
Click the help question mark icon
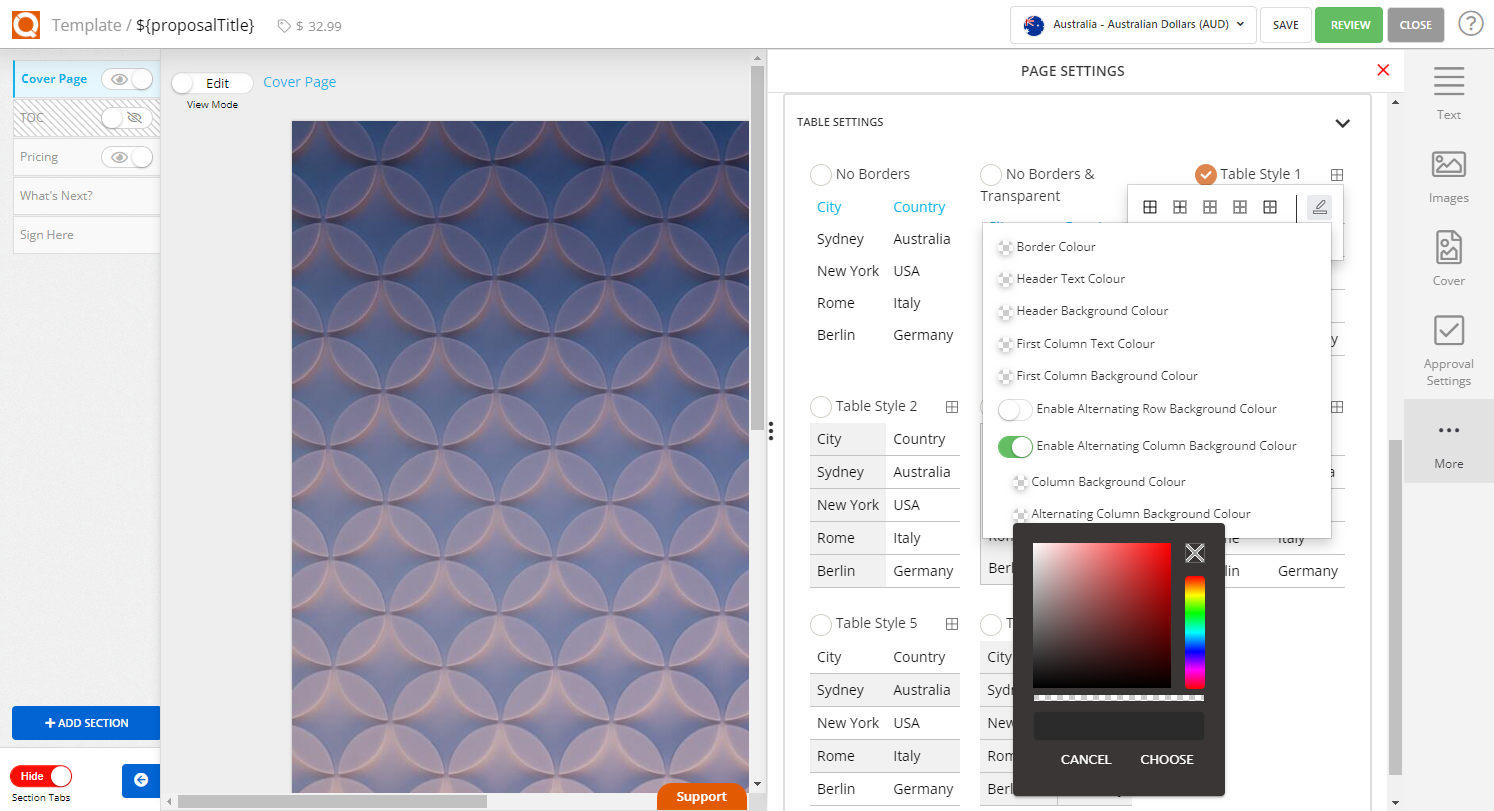(x=1470, y=24)
